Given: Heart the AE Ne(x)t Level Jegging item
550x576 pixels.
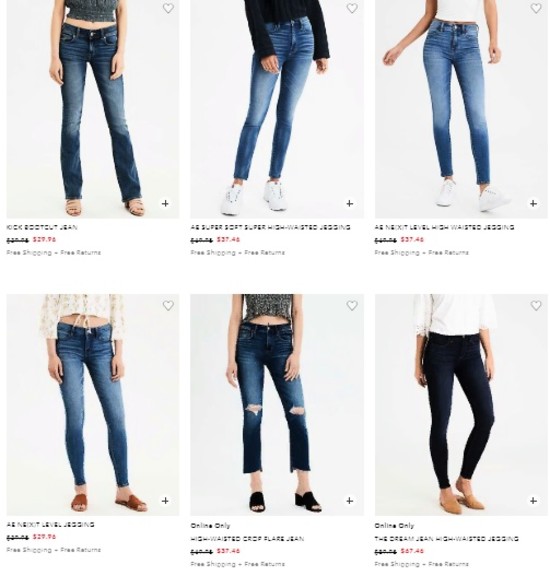Looking at the screenshot, I should click(168, 305).
